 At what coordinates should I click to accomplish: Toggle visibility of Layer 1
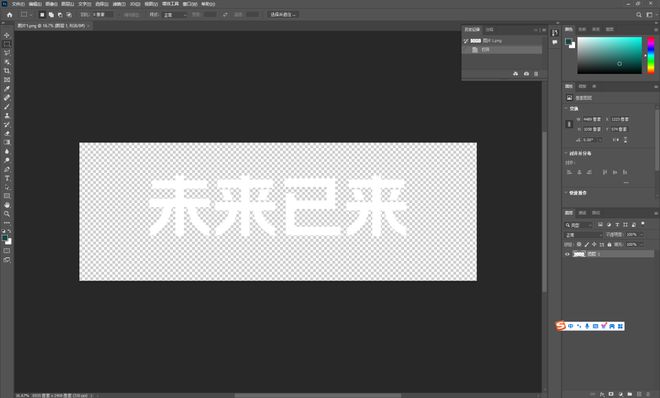(567, 254)
